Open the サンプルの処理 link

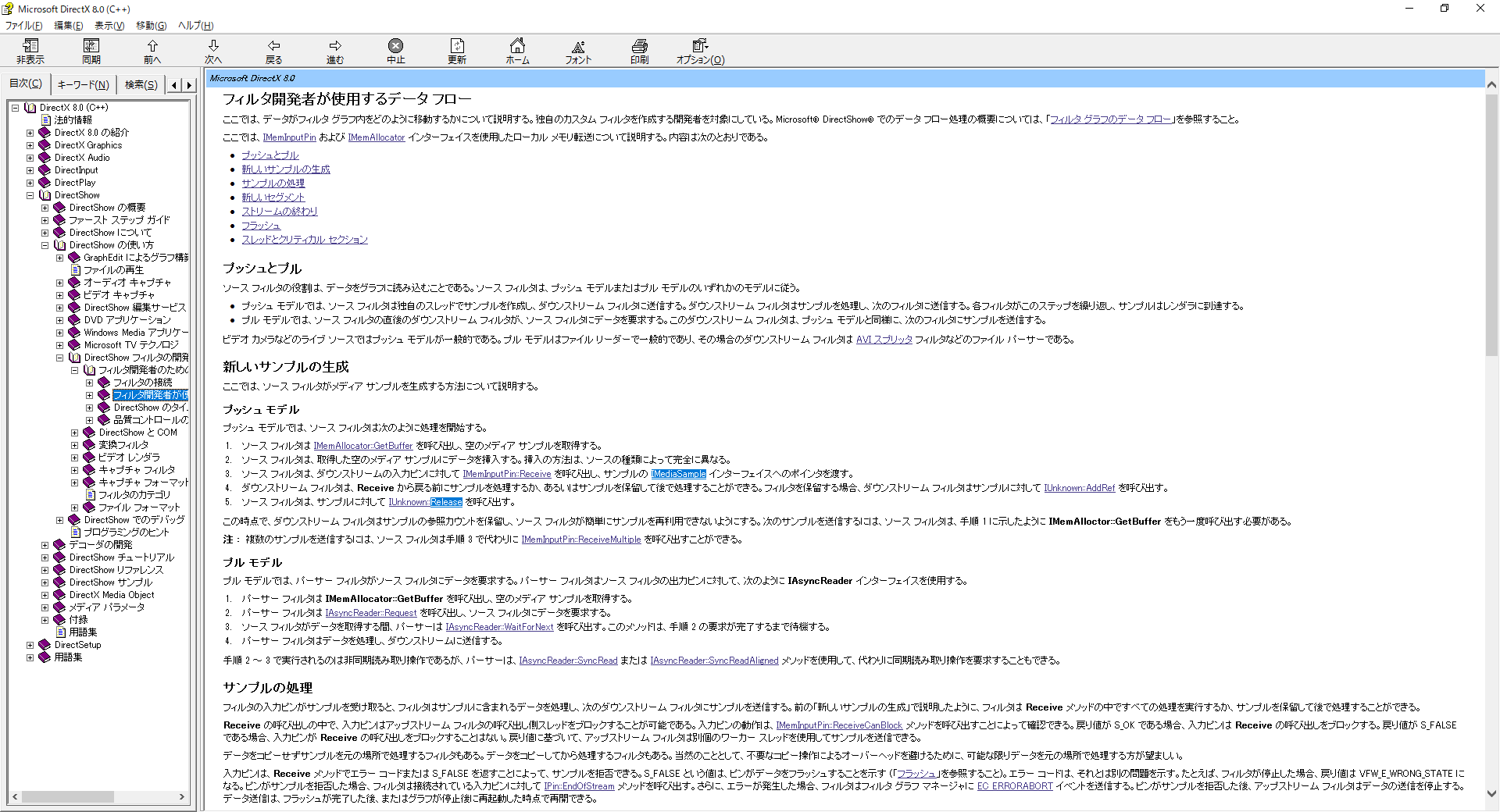(x=273, y=183)
